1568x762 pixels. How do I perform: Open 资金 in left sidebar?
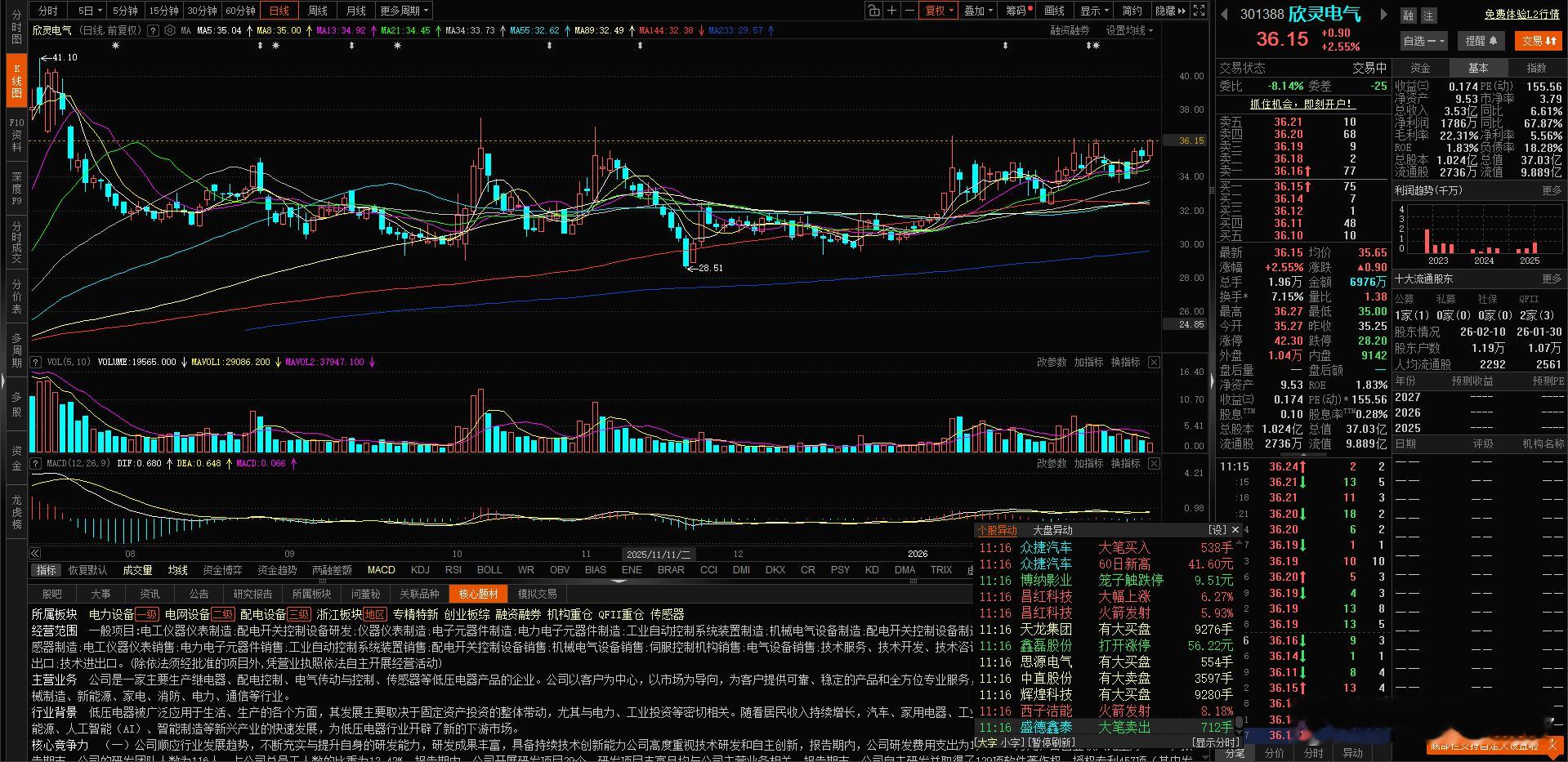[x=16, y=458]
